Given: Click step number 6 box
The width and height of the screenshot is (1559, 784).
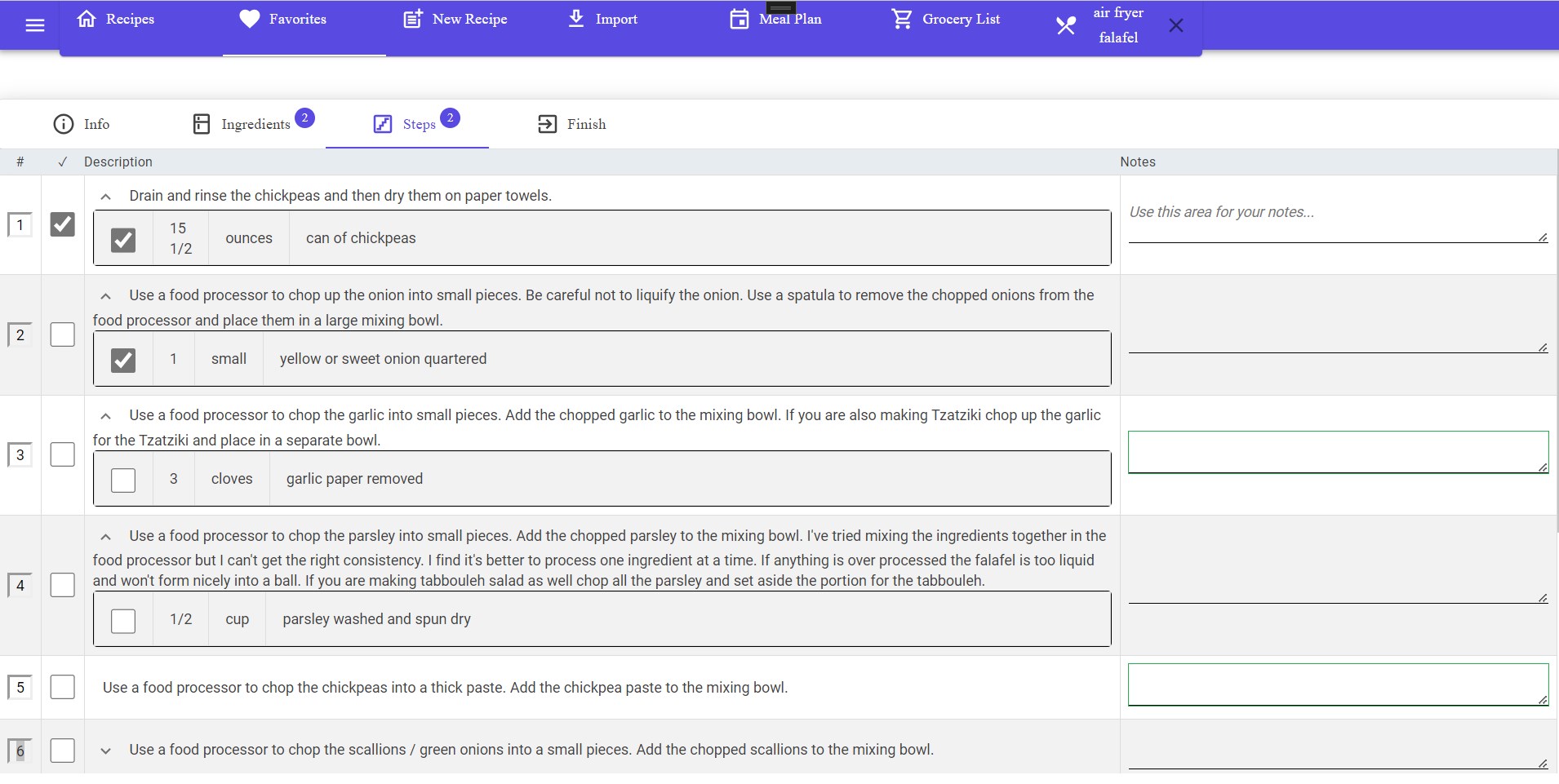Looking at the screenshot, I should [x=20, y=750].
